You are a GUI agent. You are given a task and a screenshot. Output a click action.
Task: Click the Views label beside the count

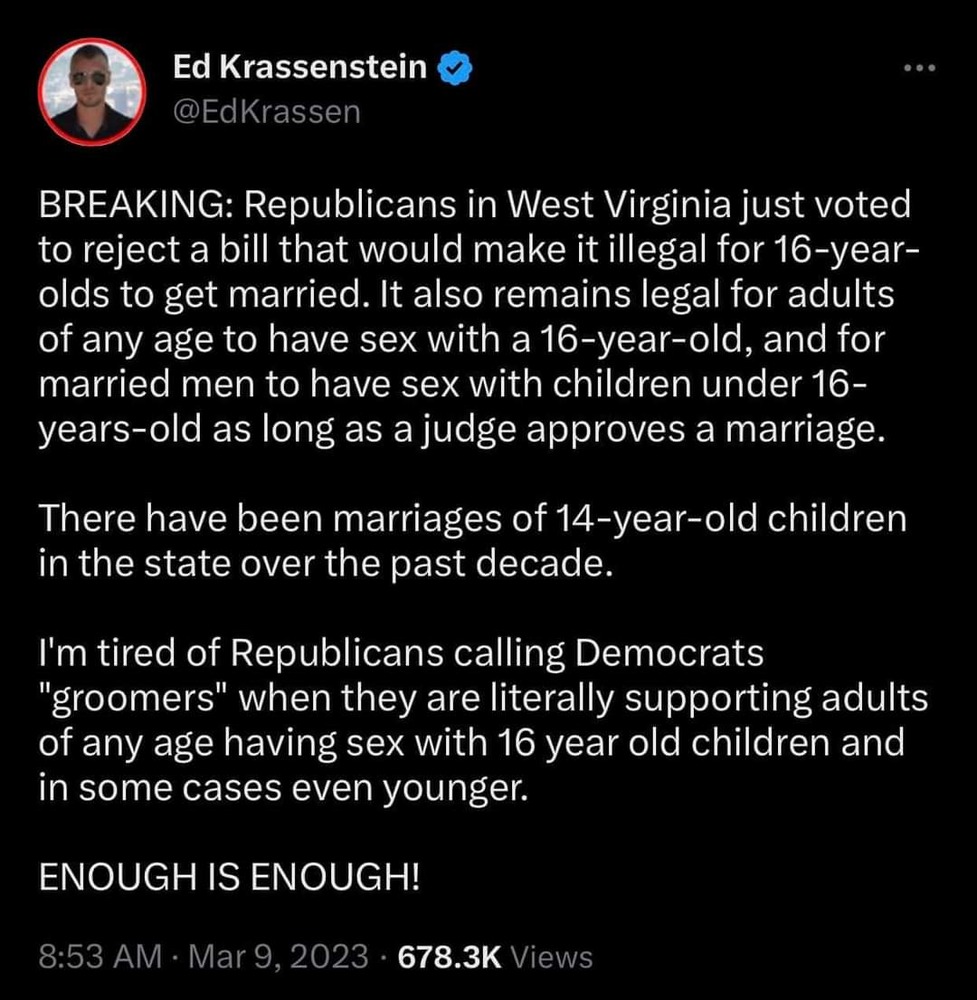click(551, 957)
